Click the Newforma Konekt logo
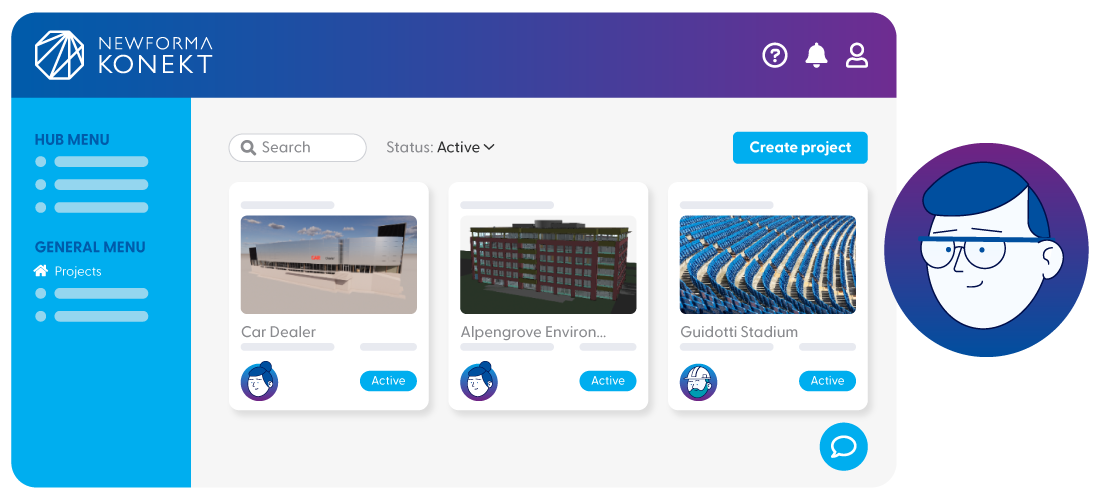 (123, 55)
